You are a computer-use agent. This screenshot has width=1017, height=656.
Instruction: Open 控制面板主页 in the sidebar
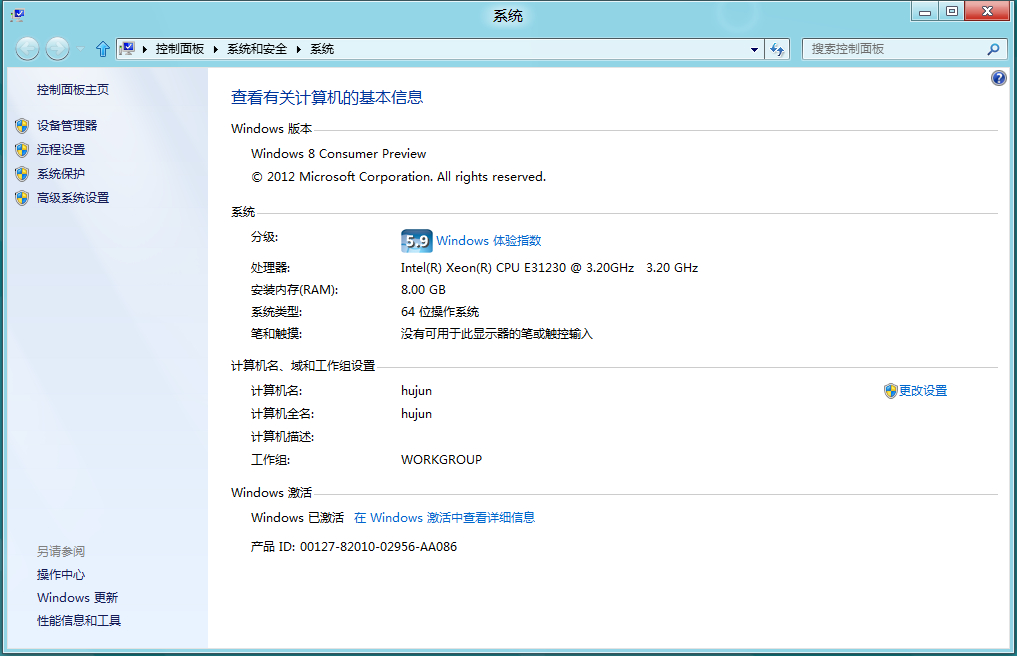[x=73, y=90]
